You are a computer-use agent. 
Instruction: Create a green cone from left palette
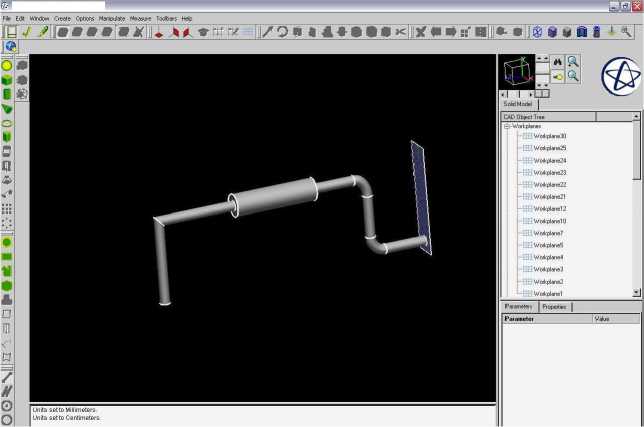click(7, 109)
